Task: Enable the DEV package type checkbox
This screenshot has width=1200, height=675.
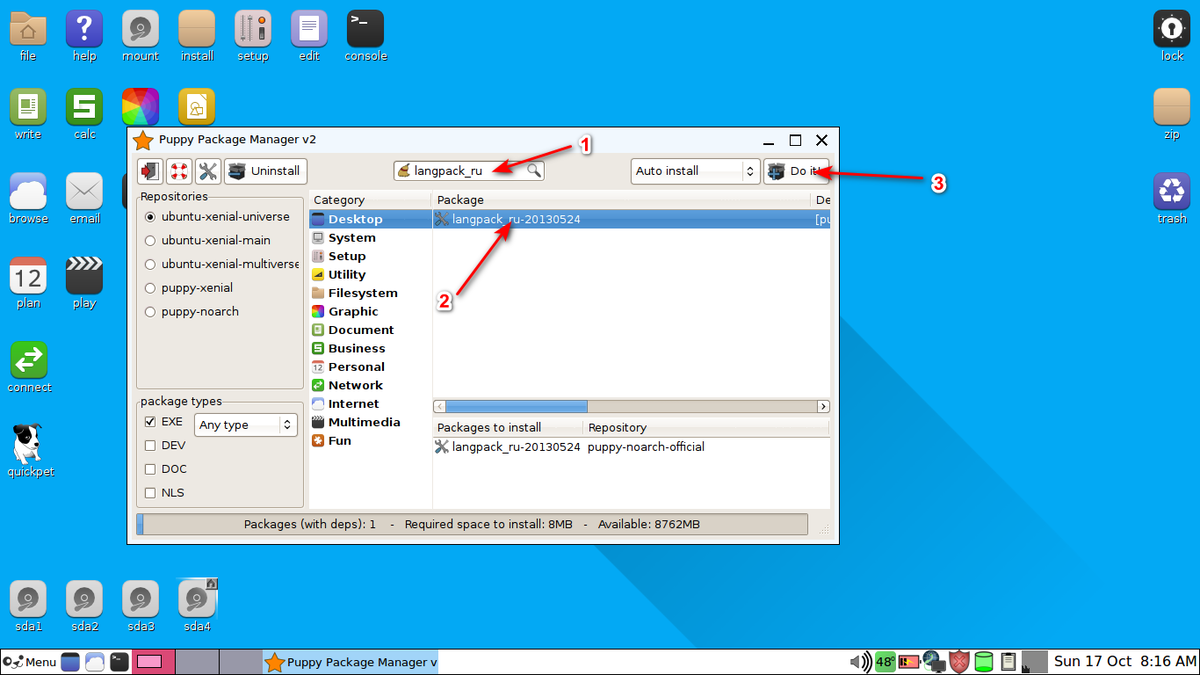Action: pyautogui.click(x=150, y=446)
